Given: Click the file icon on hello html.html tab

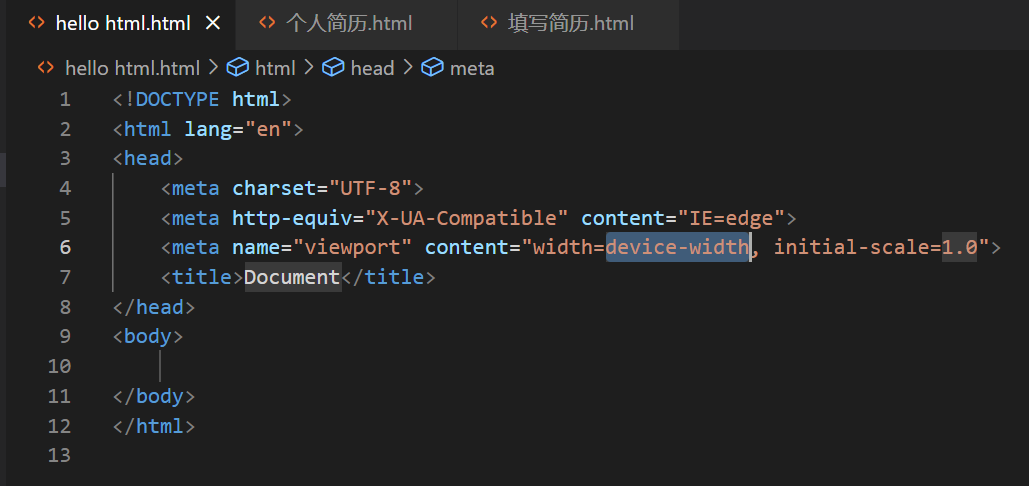Looking at the screenshot, I should [x=37, y=24].
